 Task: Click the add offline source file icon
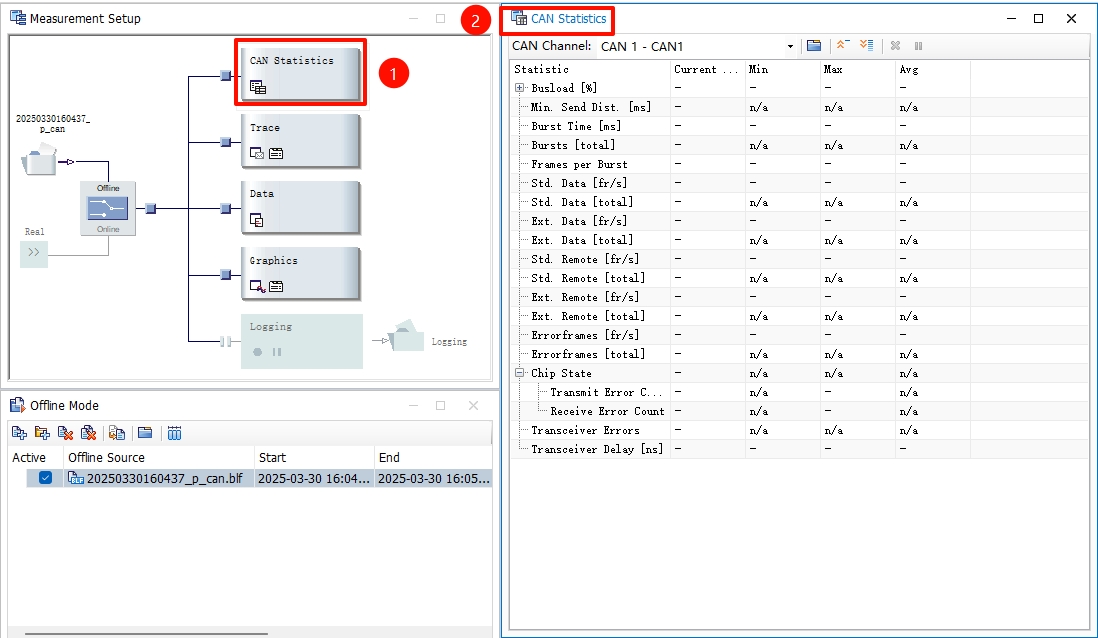[x=19, y=433]
